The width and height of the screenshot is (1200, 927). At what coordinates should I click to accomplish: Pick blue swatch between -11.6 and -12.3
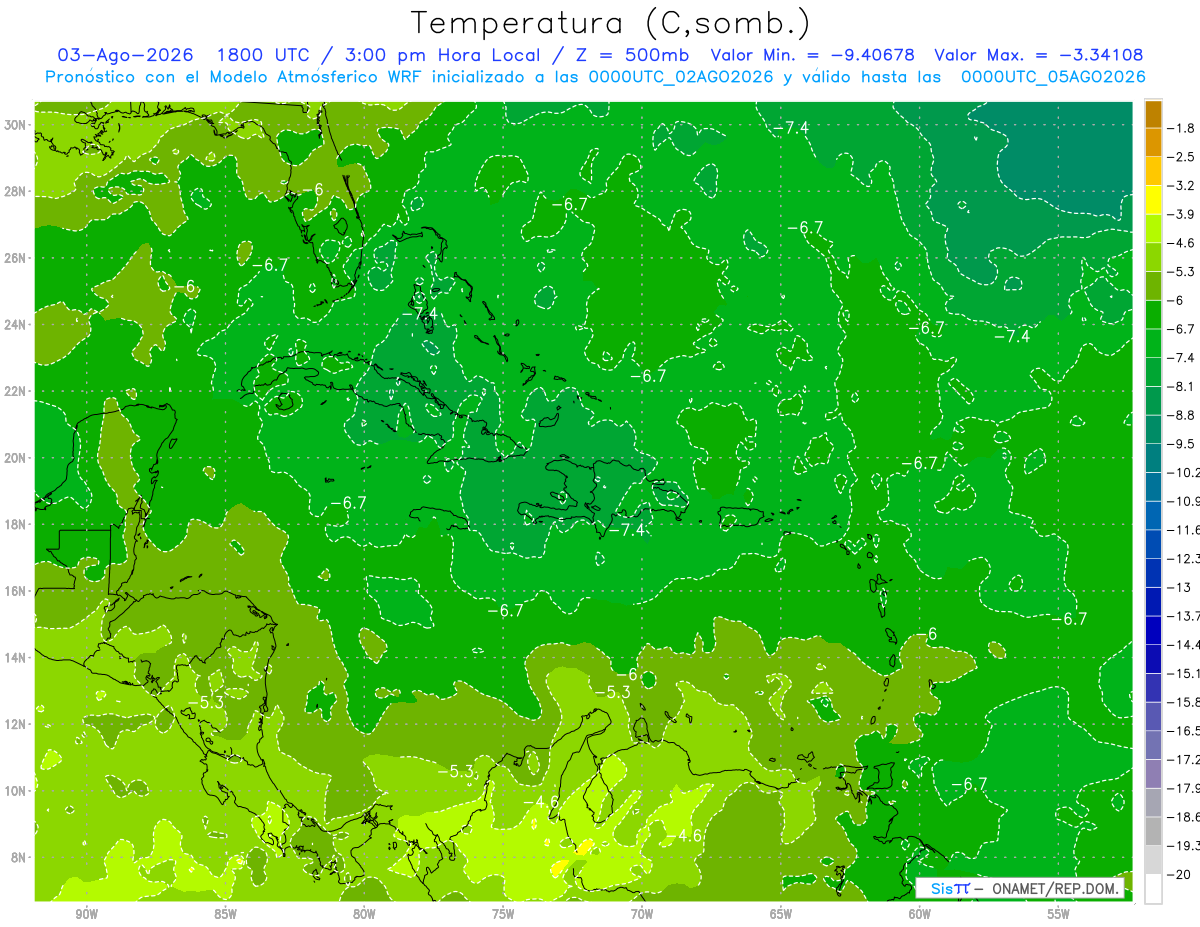coord(1153,544)
